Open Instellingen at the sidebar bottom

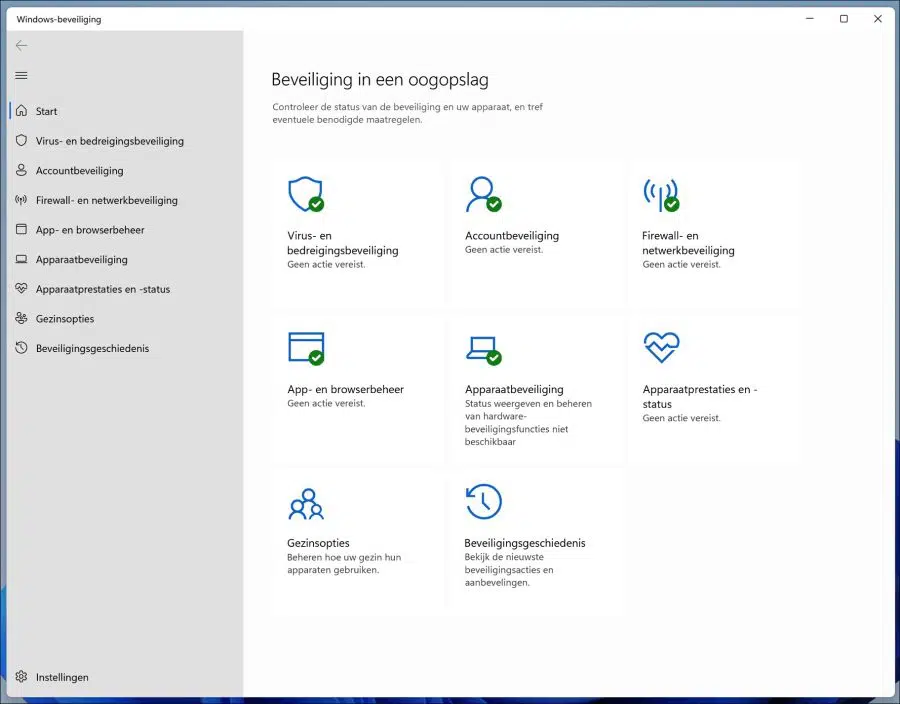(x=126, y=676)
